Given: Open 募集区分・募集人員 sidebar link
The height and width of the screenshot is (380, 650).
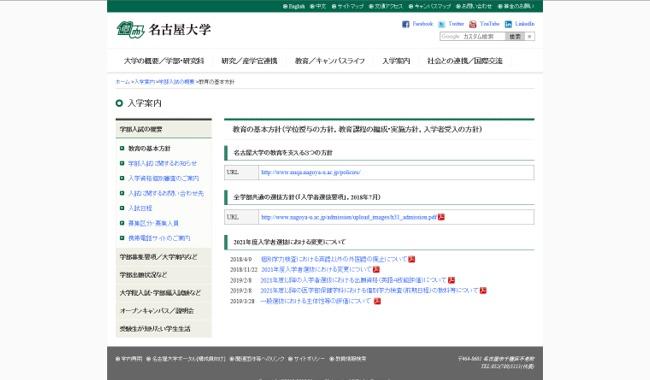Looking at the screenshot, I should click(153, 223).
